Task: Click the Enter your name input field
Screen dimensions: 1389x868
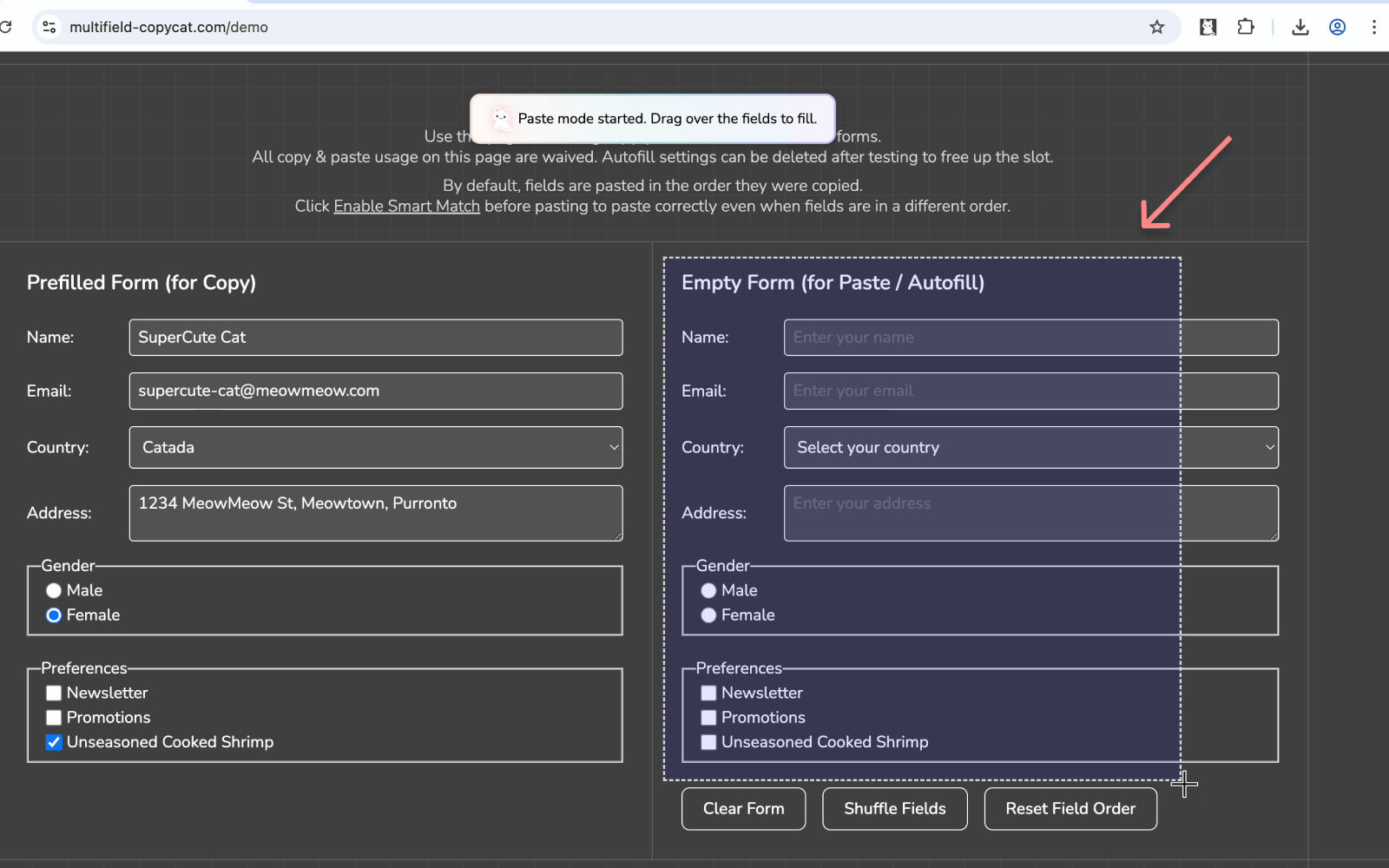Action: [1030, 338]
